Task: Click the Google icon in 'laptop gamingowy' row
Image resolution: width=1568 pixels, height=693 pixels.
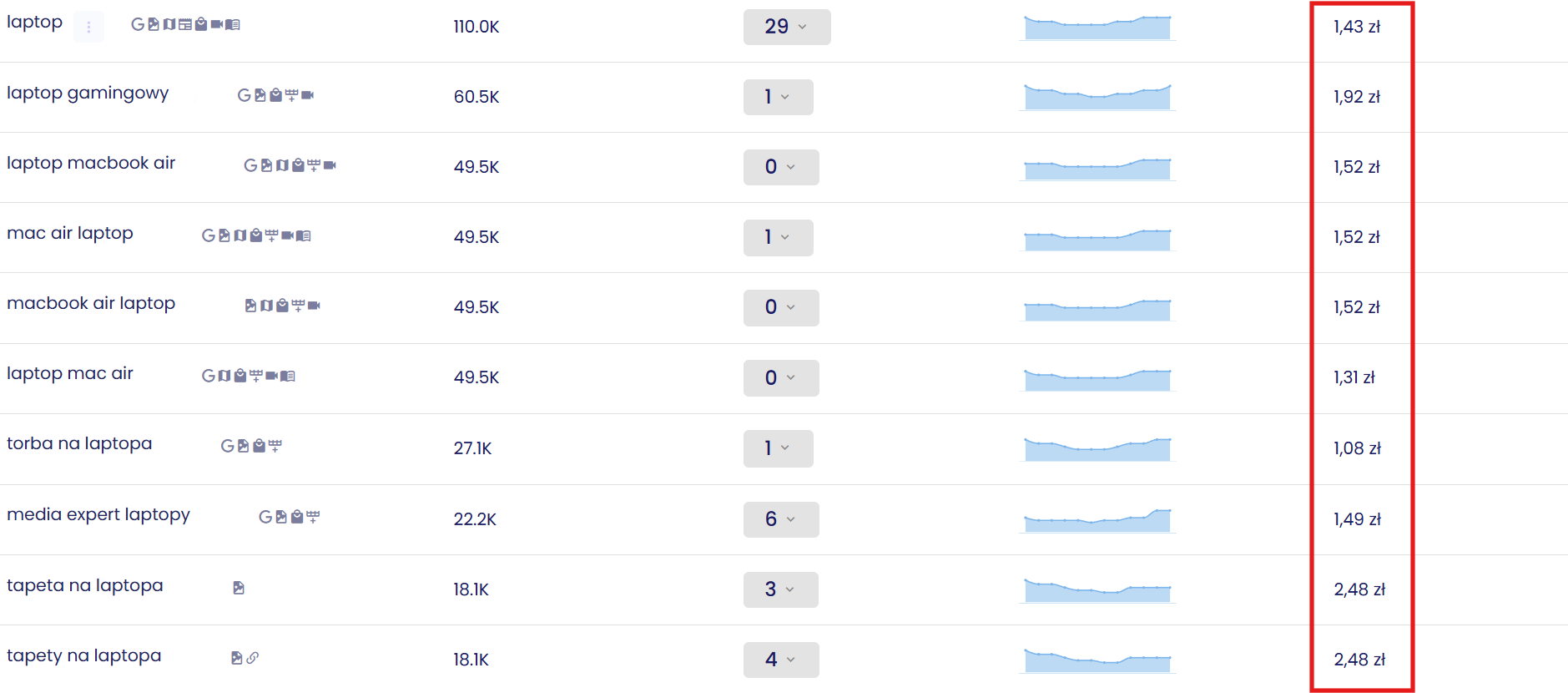Action: (244, 95)
